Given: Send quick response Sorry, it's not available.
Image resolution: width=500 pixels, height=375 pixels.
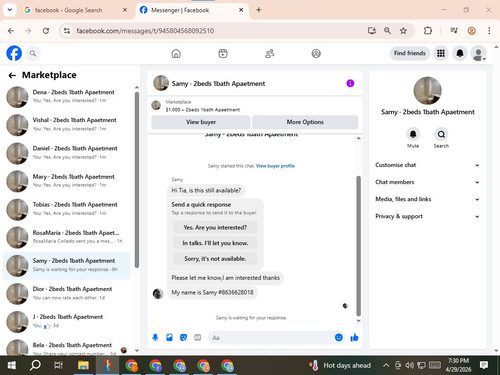Looking at the screenshot, I should [215, 259].
